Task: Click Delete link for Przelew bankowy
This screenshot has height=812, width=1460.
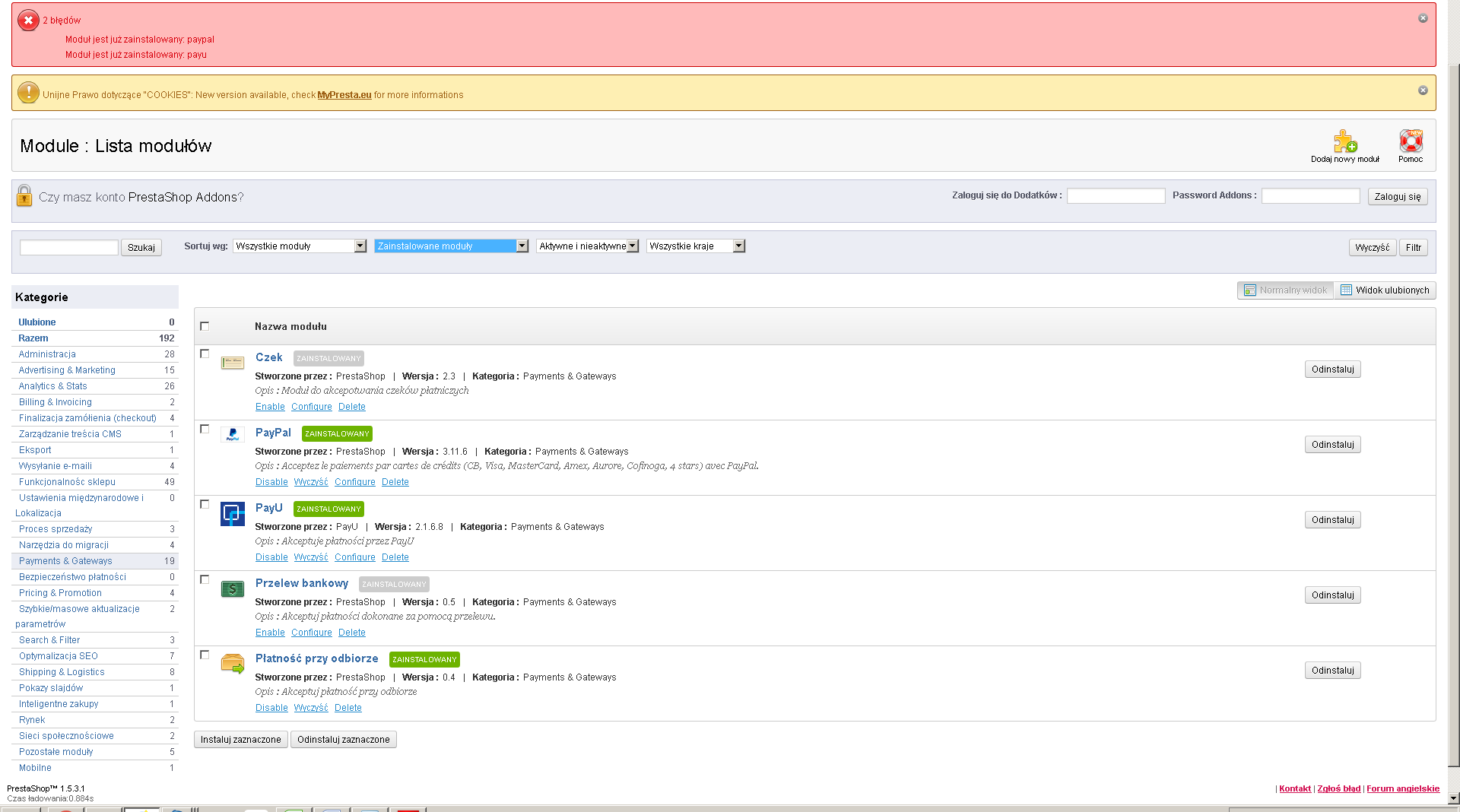Action: click(352, 633)
